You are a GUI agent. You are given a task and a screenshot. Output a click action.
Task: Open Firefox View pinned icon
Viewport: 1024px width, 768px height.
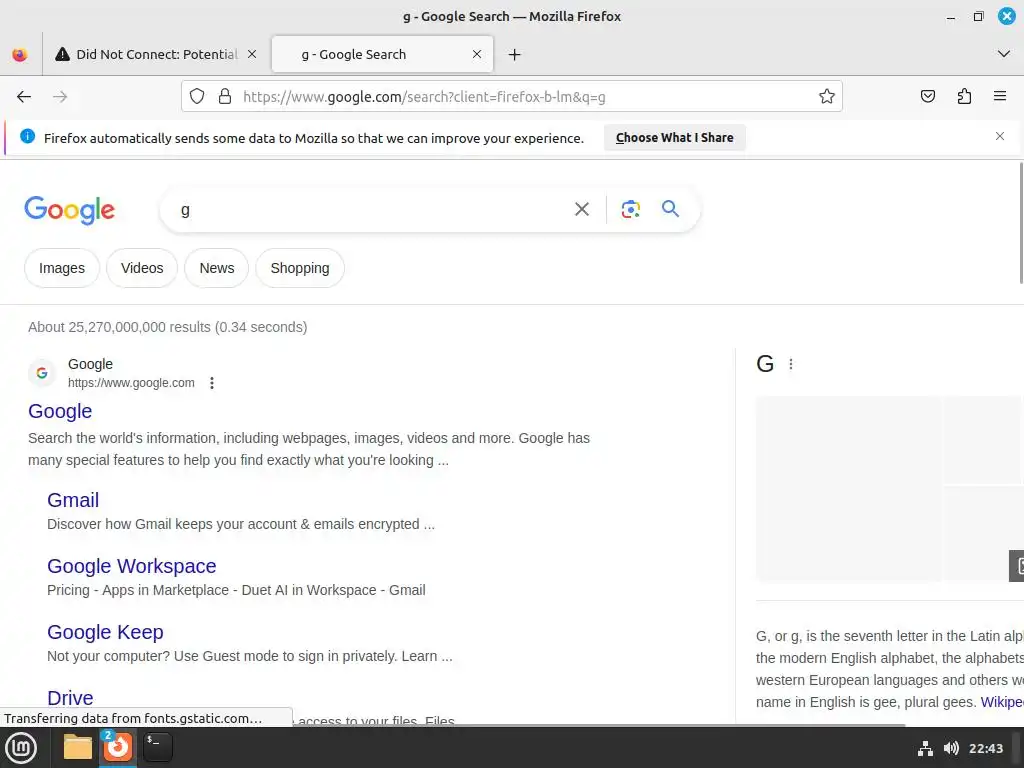point(20,55)
